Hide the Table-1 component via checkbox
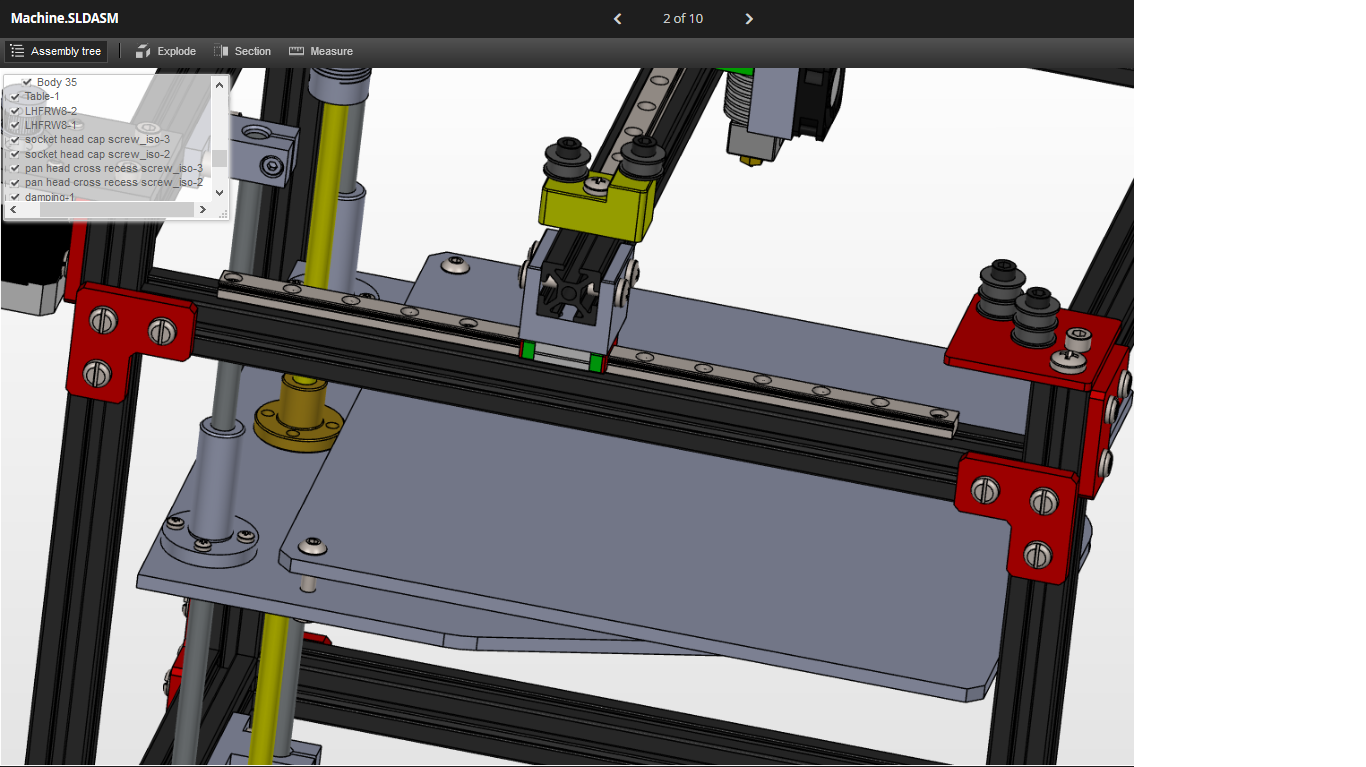This screenshot has height=767, width=1366. (x=15, y=97)
